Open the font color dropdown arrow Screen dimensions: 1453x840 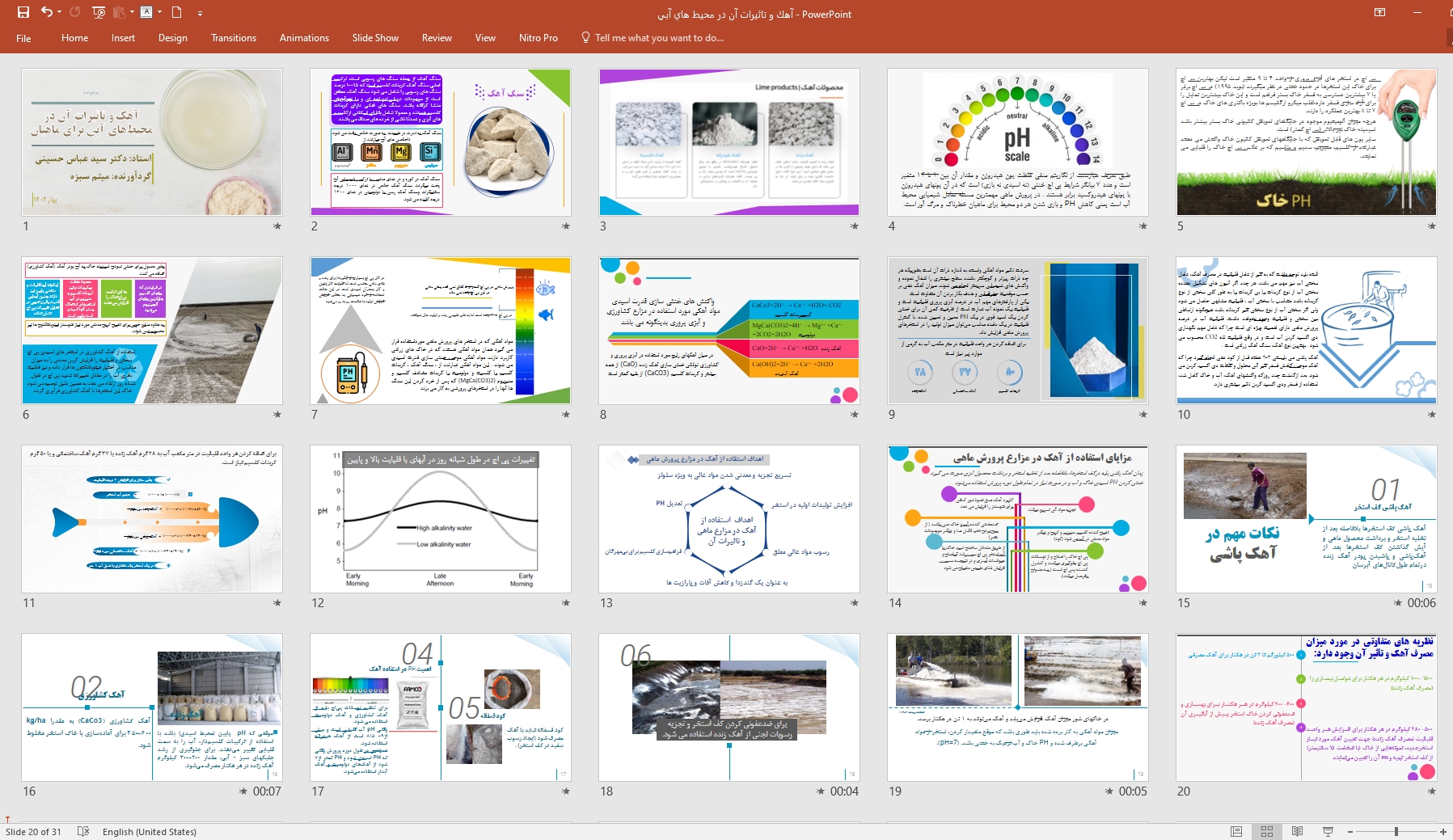(x=159, y=12)
